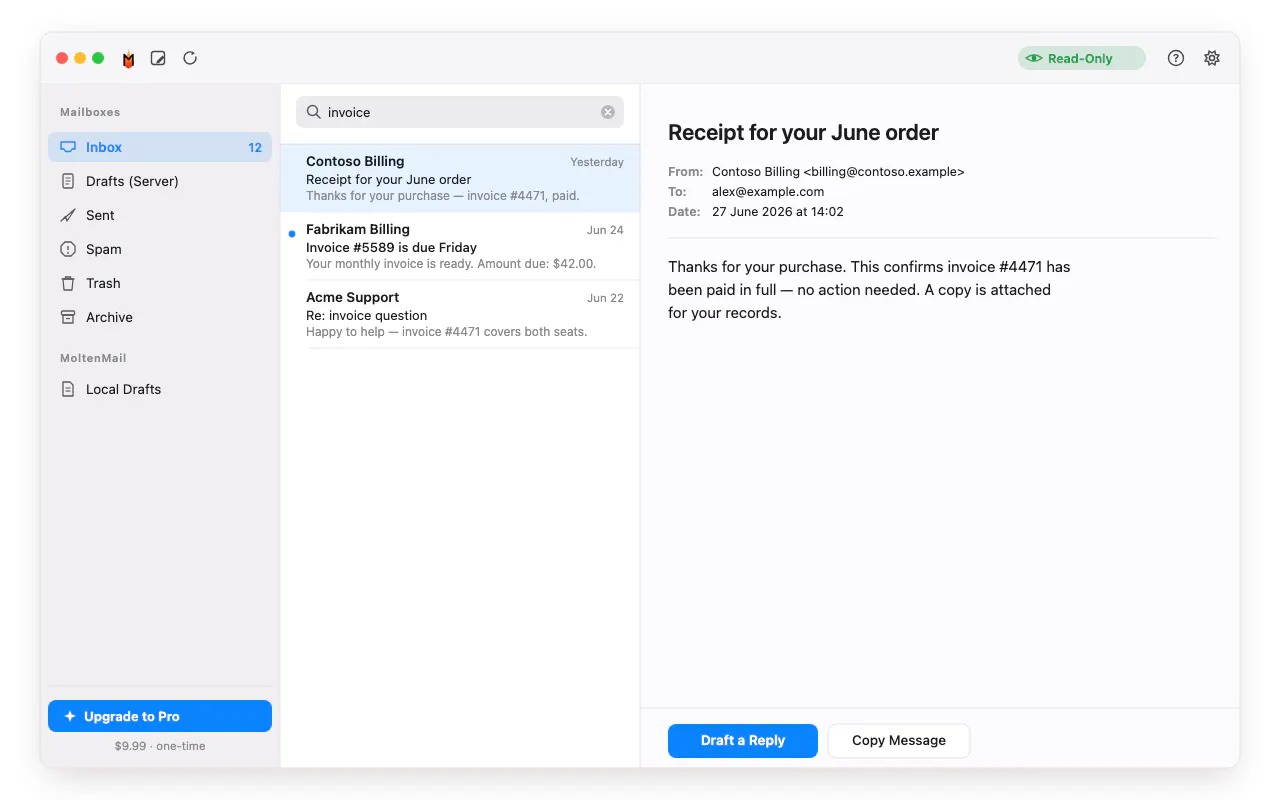Click the MoltenMail app logo icon

(128, 59)
